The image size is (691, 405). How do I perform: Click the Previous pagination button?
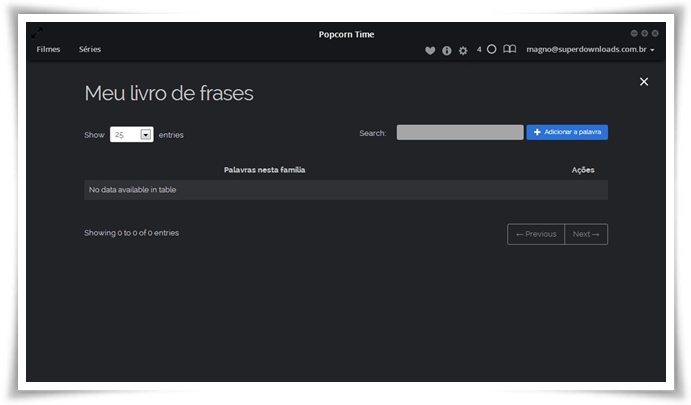click(536, 234)
